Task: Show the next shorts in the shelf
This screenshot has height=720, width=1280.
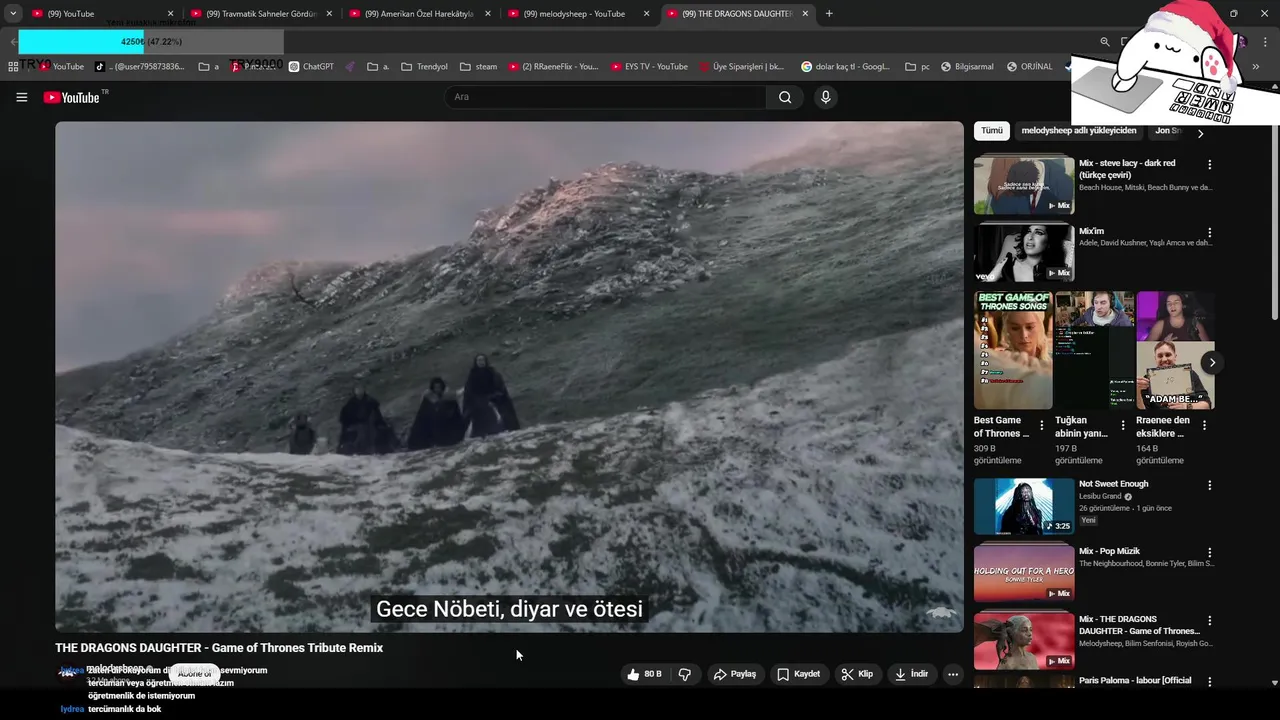Action: (1211, 363)
